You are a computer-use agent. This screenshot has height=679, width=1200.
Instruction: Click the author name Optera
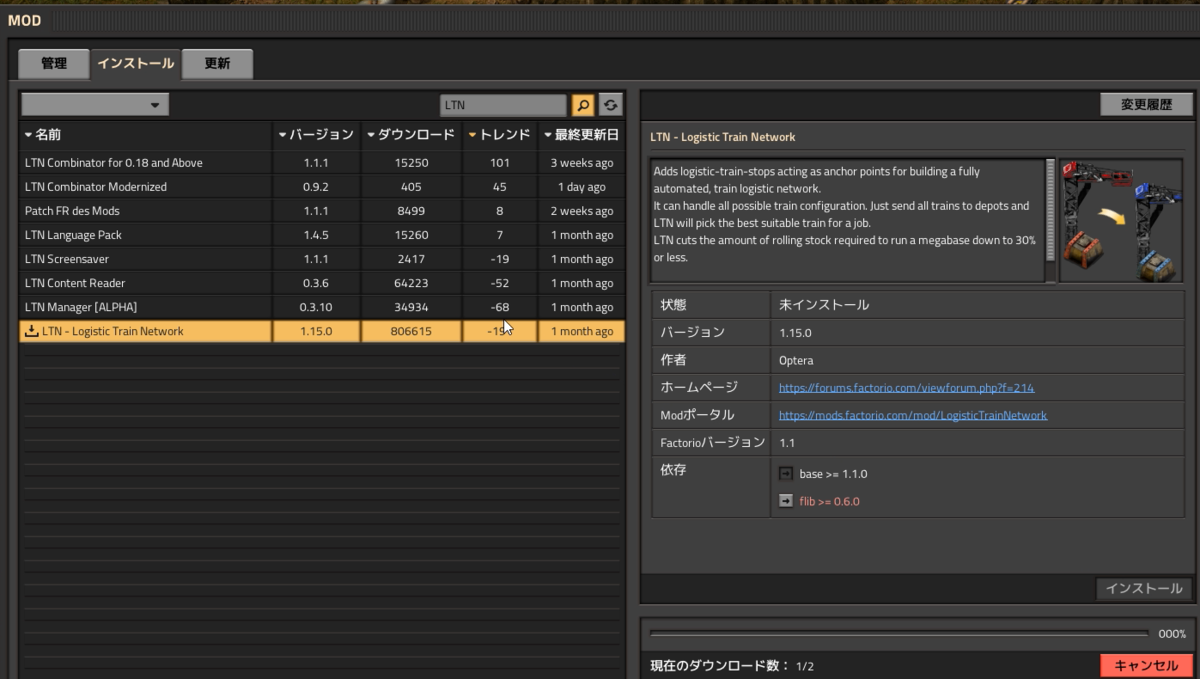pyautogui.click(x=796, y=360)
